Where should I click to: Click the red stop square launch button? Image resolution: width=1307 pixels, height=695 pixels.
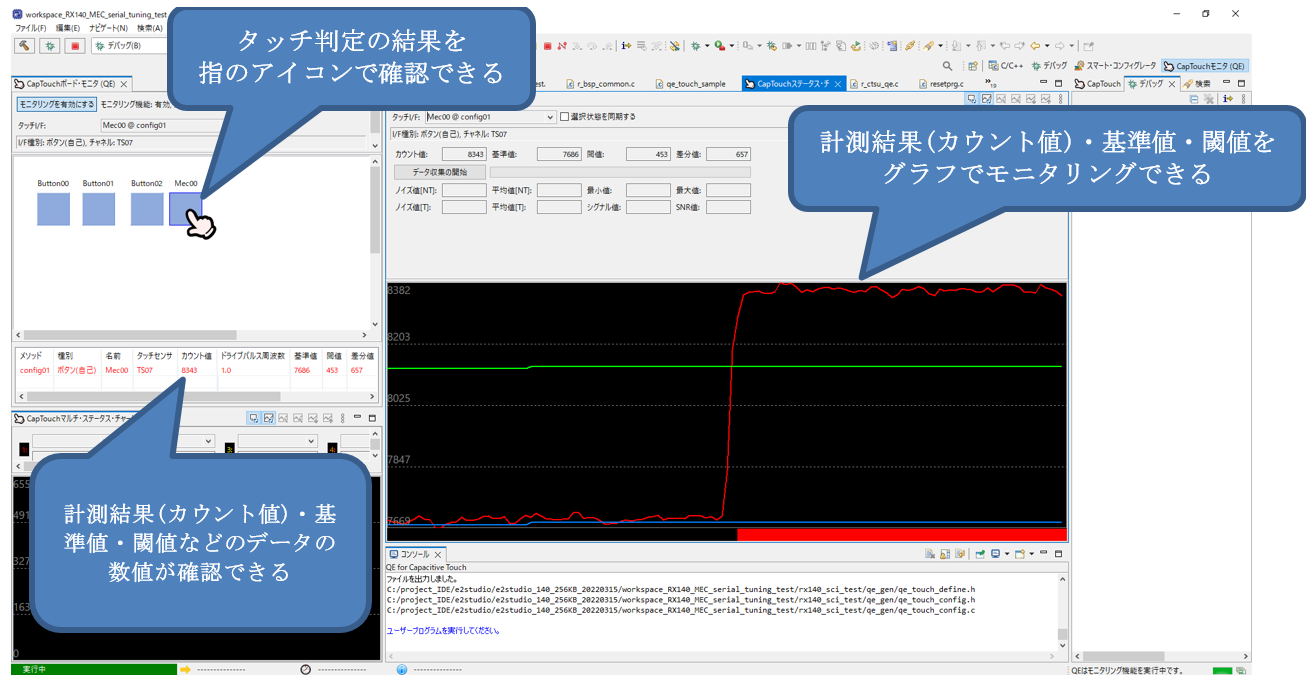coord(75,45)
